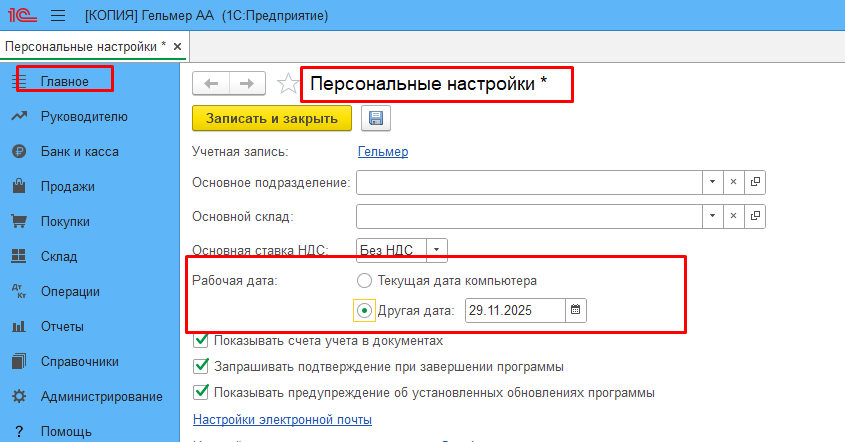
Task: Expand the Основной склад dropdown list
Action: click(x=712, y=215)
